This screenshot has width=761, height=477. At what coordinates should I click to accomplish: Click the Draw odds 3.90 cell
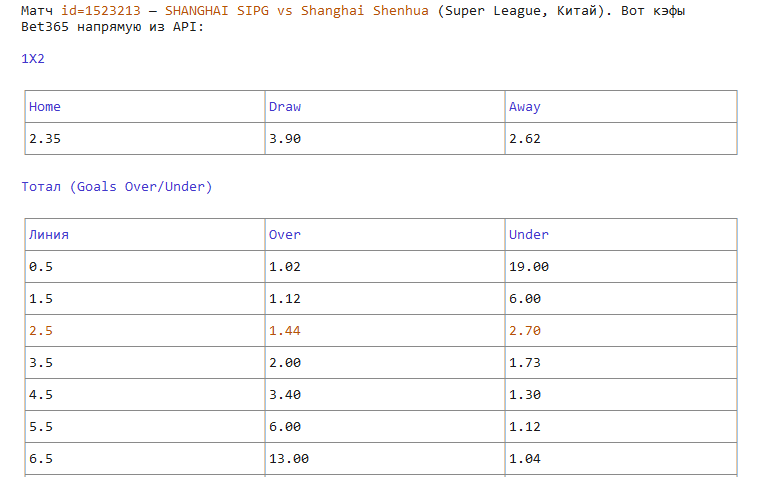pyautogui.click(x=385, y=139)
